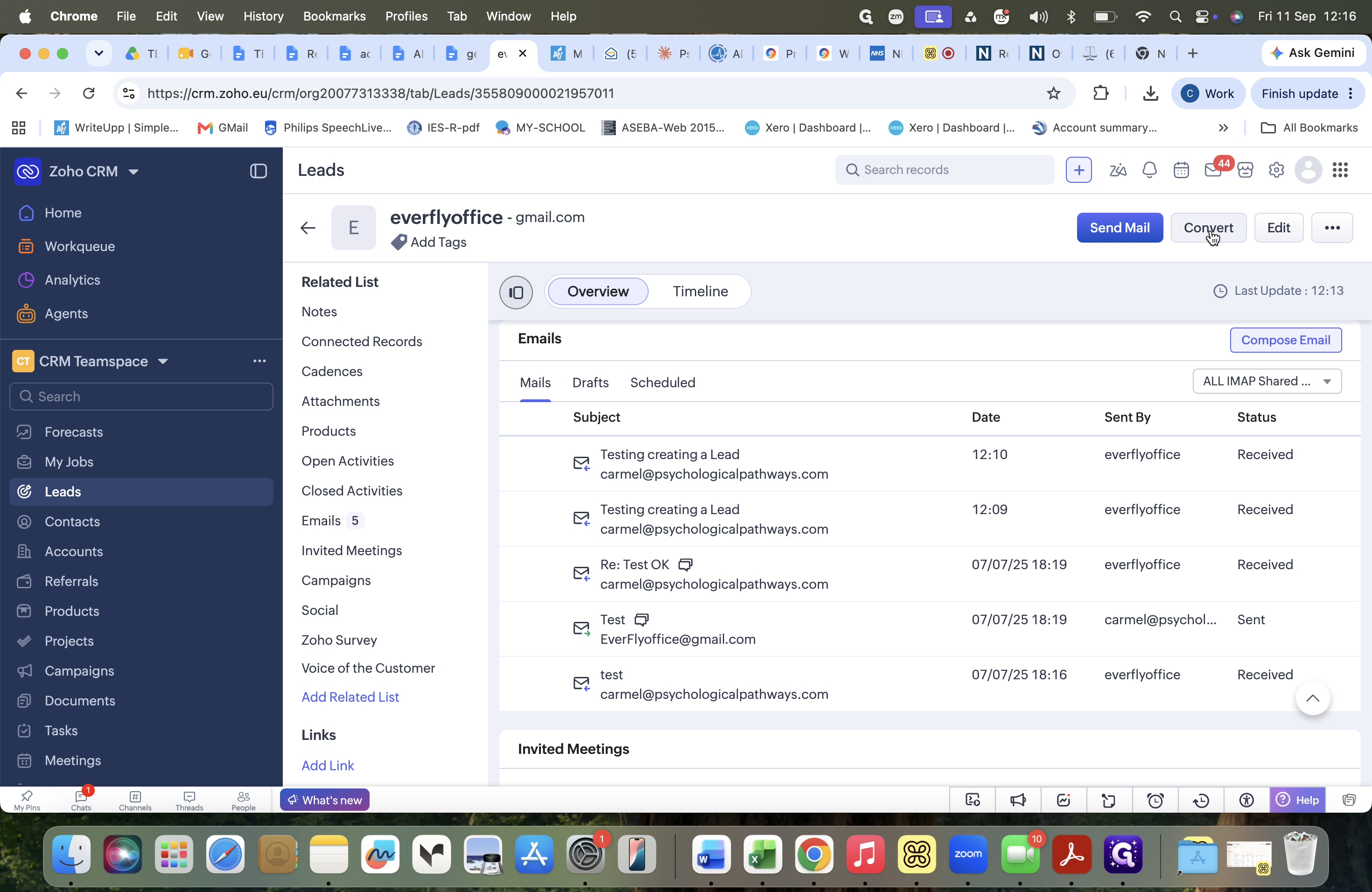Viewport: 1372px width, 892px height.
Task: Open Threads in bottom bar
Action: tap(189, 801)
